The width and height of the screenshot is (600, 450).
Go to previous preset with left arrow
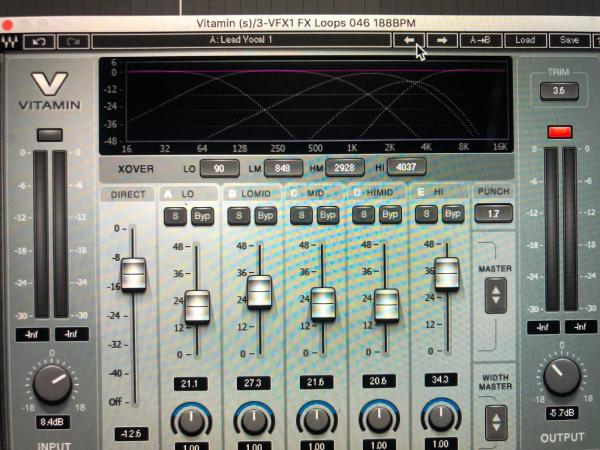pos(408,40)
